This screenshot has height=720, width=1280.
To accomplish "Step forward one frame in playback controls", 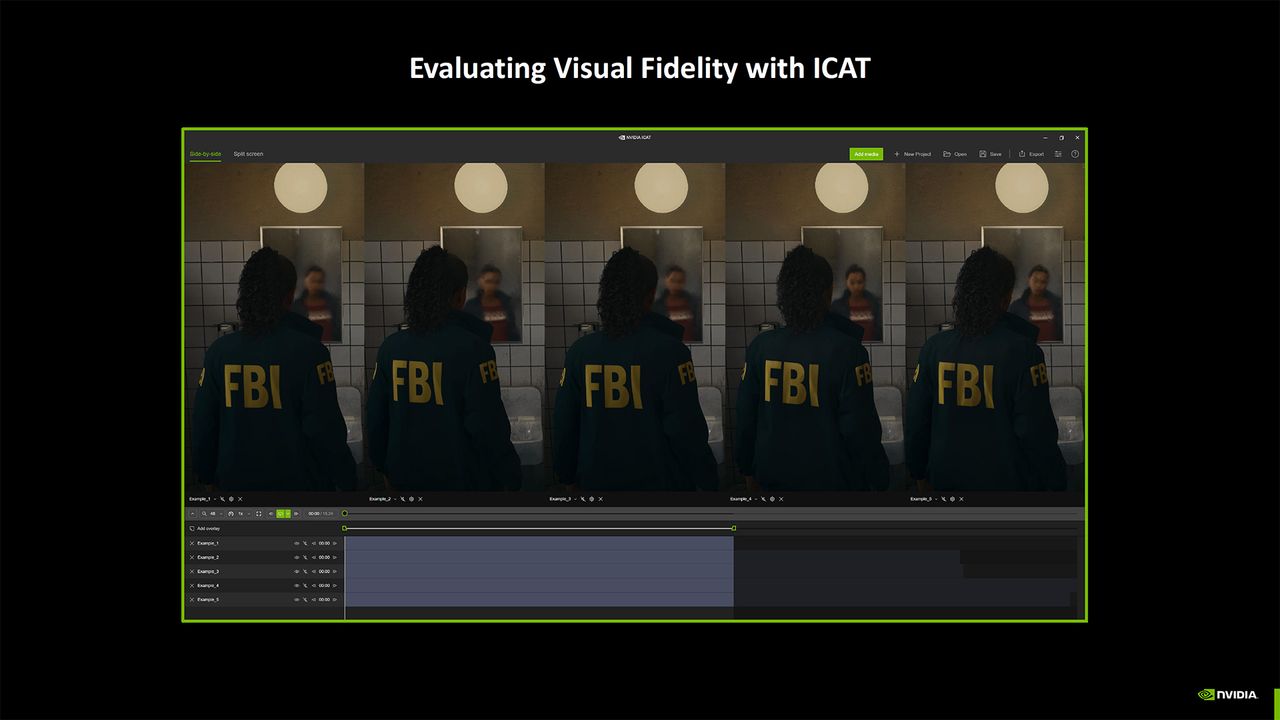I will [296, 513].
